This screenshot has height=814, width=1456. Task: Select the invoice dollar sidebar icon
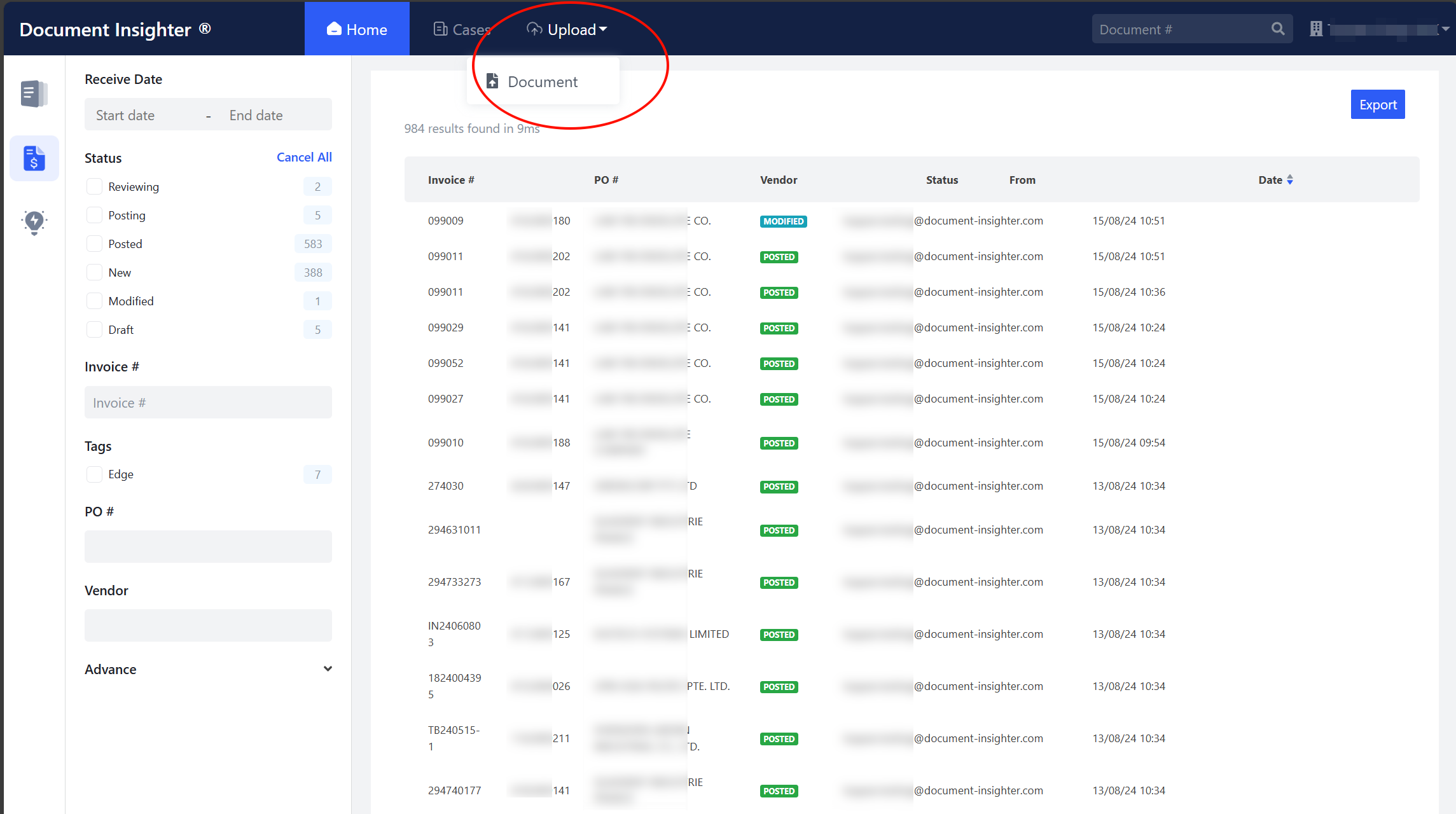pos(34,158)
